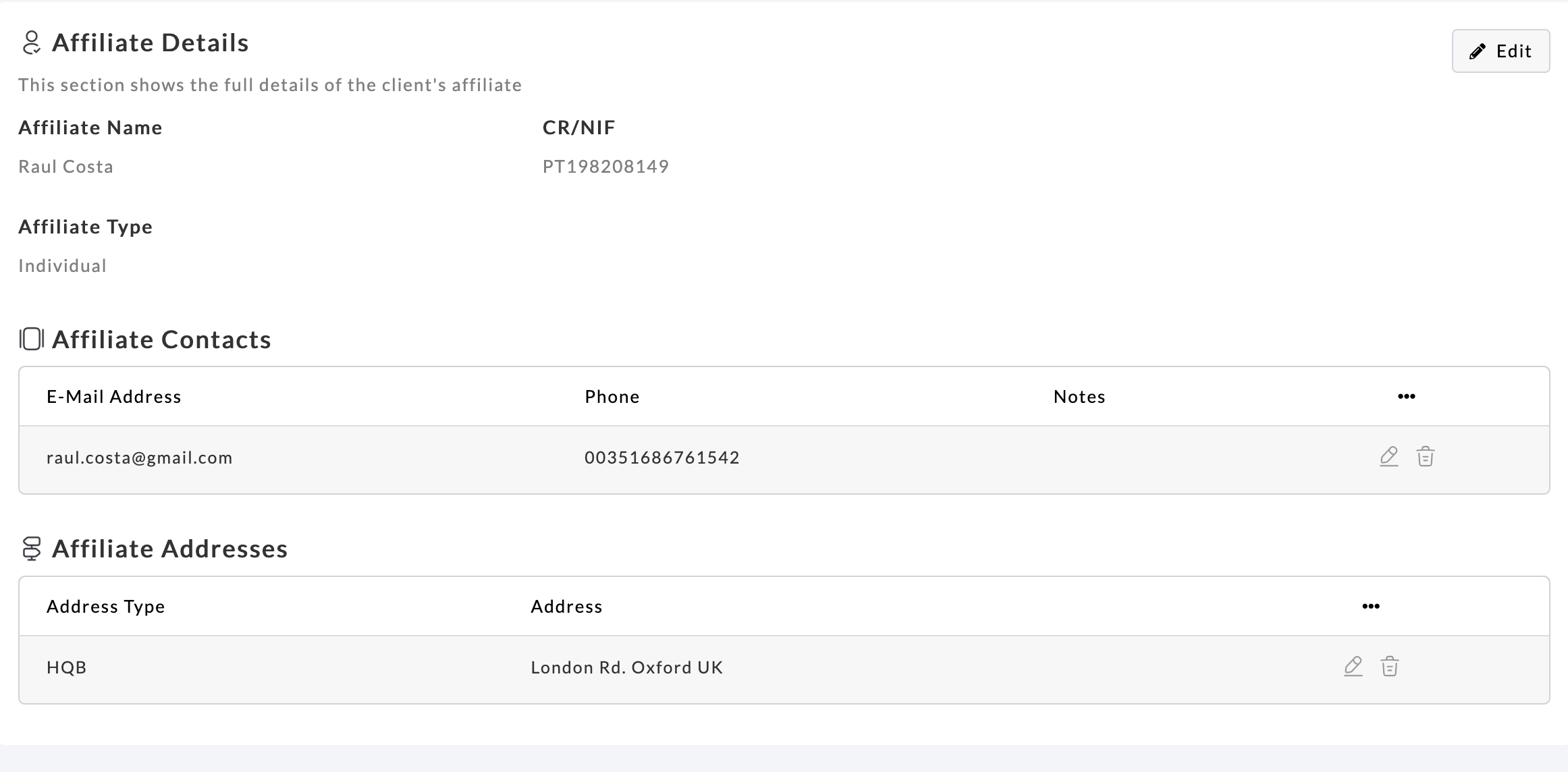1568x772 pixels.
Task: Click the E-Mail Address column header
Action: click(x=113, y=397)
